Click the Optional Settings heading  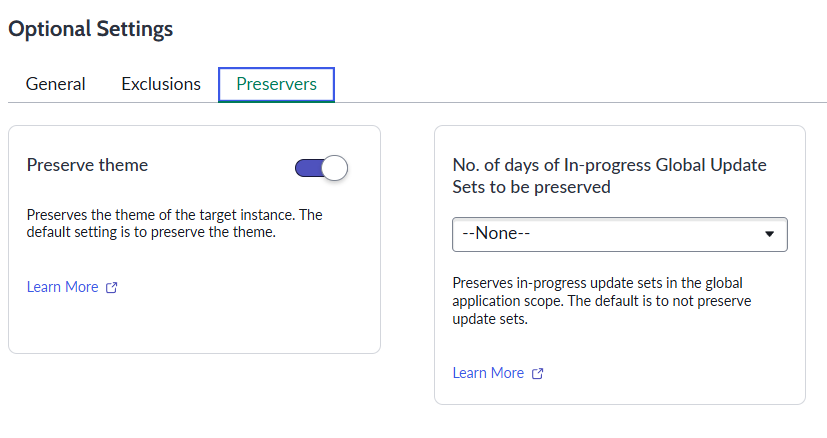91,29
